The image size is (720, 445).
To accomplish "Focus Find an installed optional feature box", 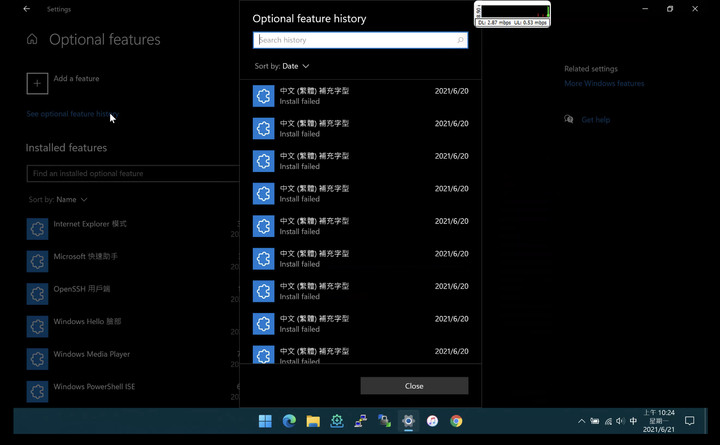I will pyautogui.click(x=133, y=174).
